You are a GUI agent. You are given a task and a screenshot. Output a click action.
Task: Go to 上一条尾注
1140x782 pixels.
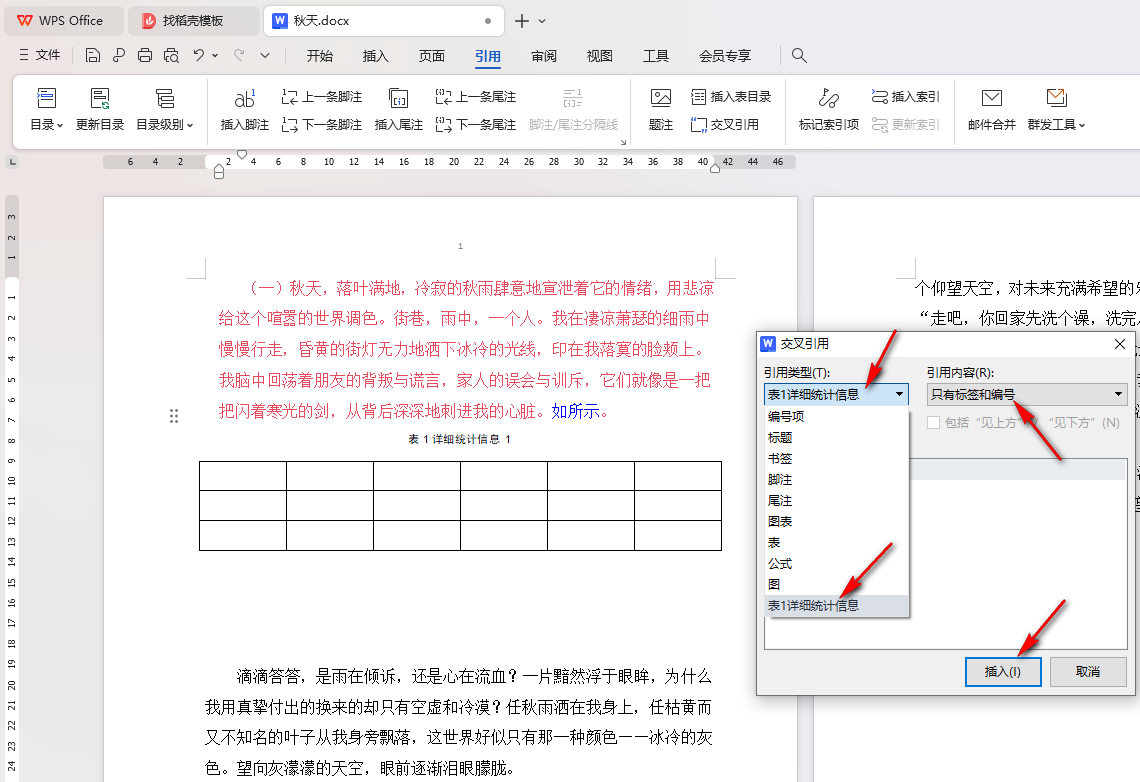click(x=475, y=97)
